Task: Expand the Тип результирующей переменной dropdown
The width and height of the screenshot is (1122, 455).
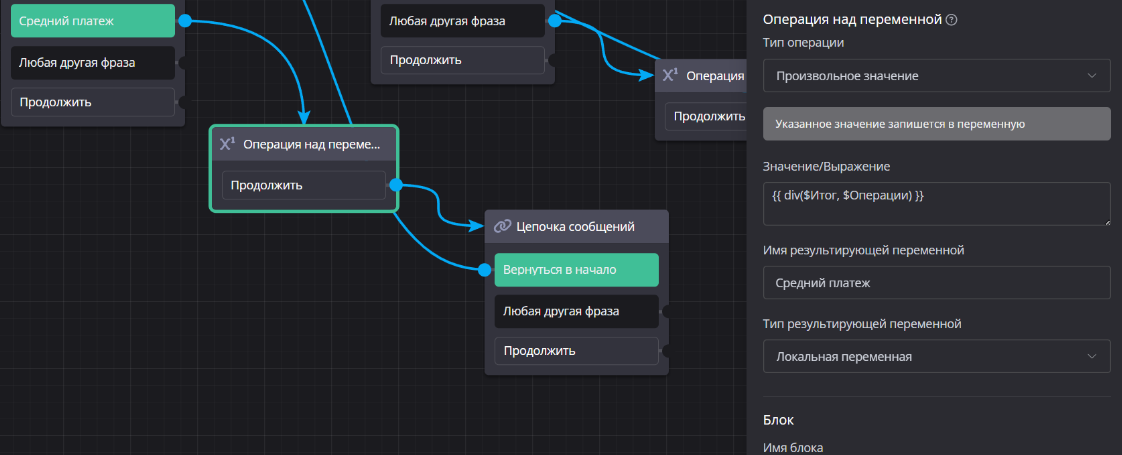Action: pyautogui.click(x=935, y=356)
